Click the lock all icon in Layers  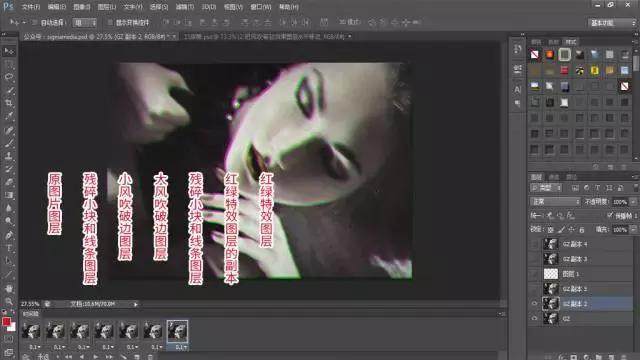(582, 230)
